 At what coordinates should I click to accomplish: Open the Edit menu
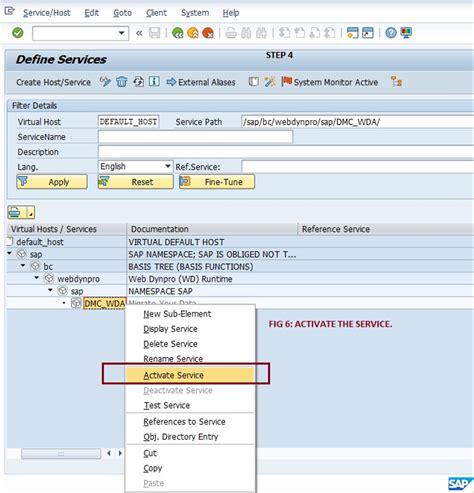point(92,13)
